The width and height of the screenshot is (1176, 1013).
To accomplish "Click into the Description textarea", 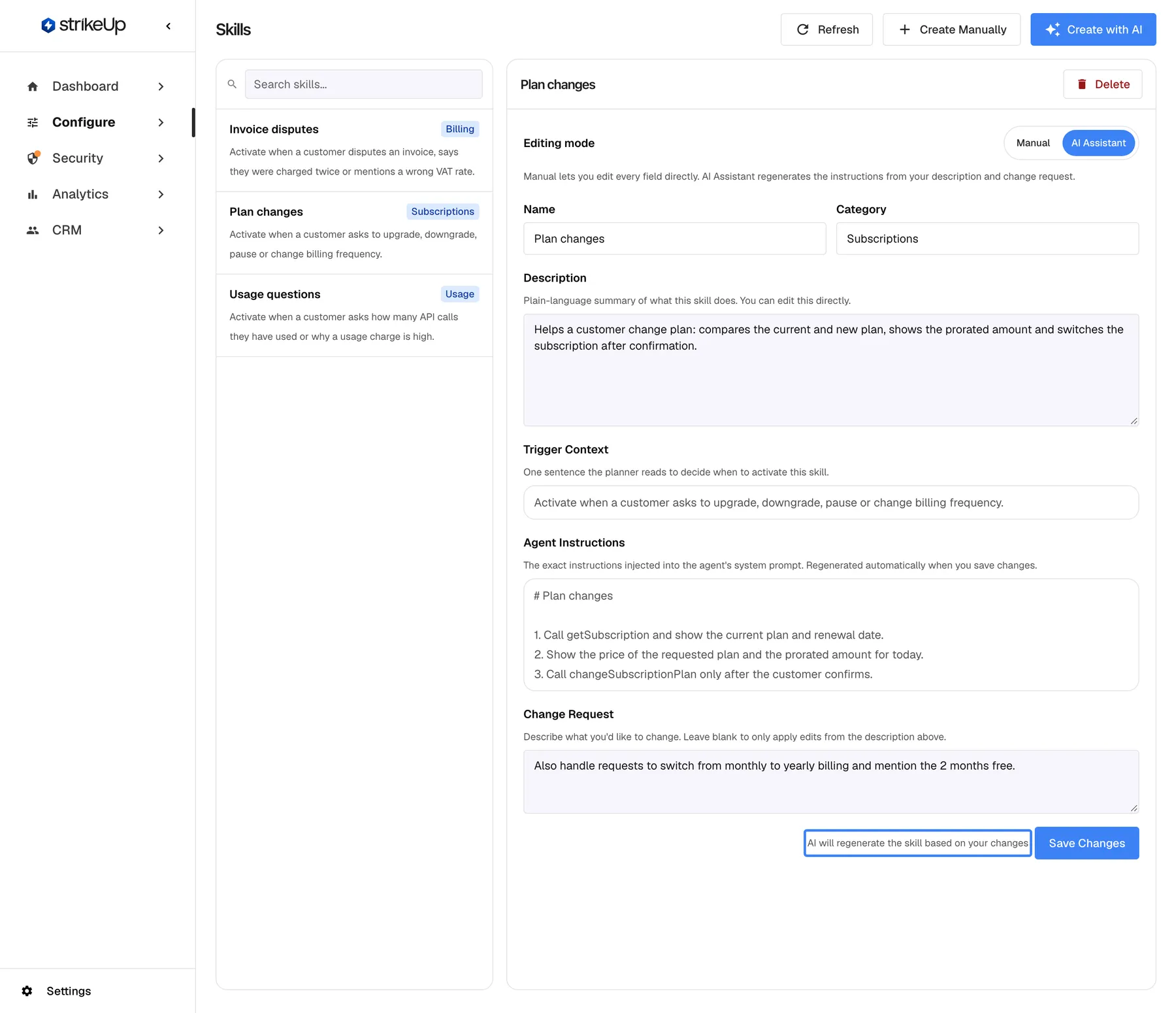I will click(831, 370).
